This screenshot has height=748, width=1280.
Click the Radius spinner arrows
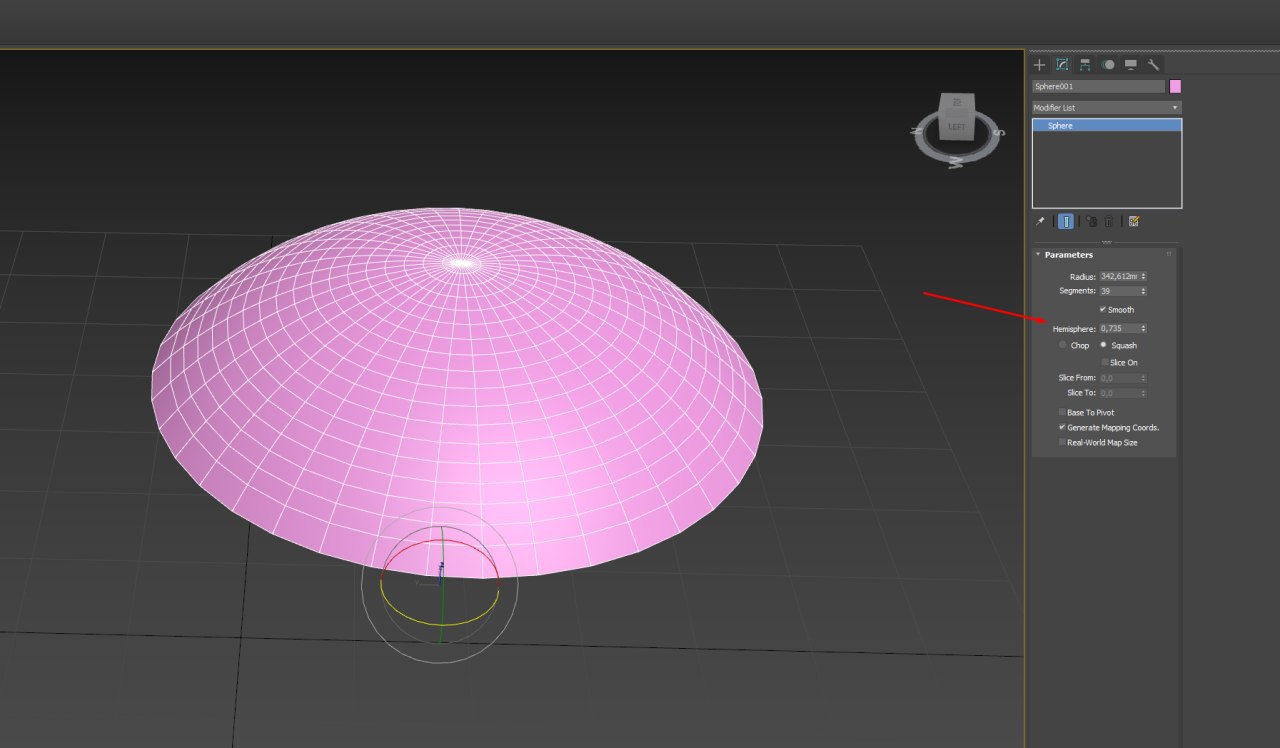[1143, 276]
